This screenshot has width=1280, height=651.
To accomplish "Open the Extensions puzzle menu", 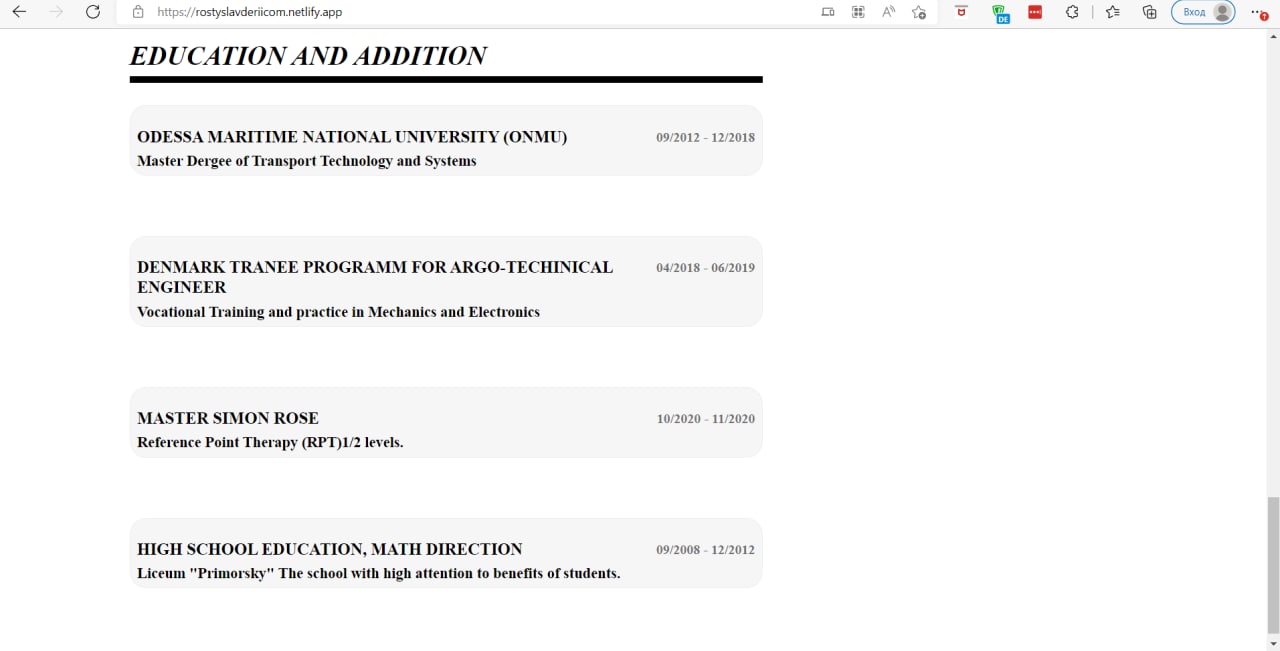I will point(1072,12).
